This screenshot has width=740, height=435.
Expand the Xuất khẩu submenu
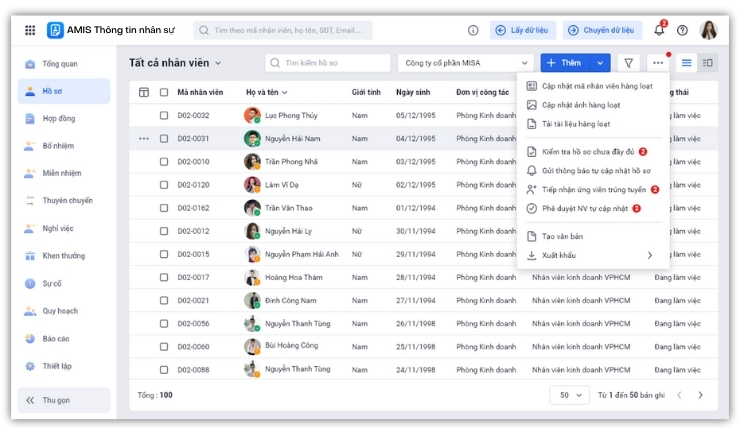click(593, 255)
